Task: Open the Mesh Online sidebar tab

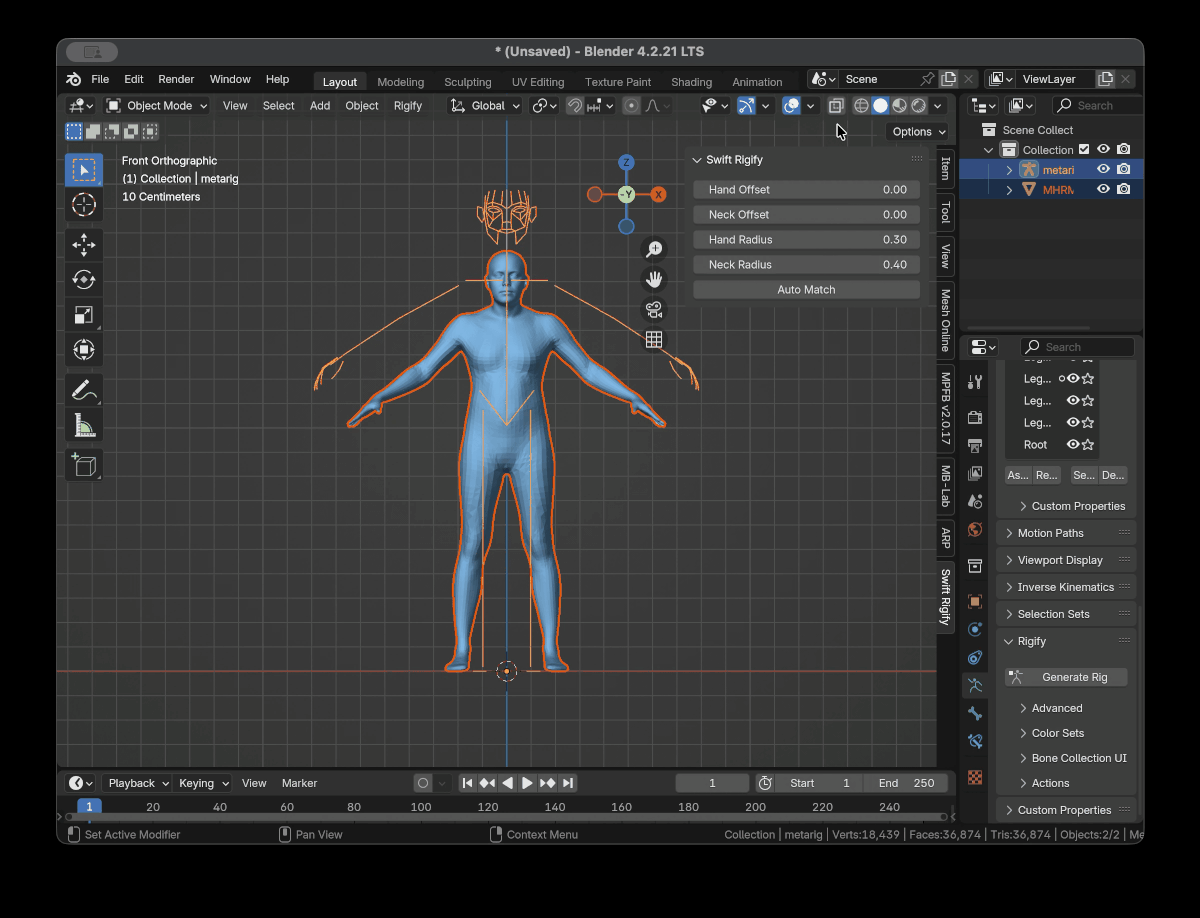Action: click(x=945, y=321)
